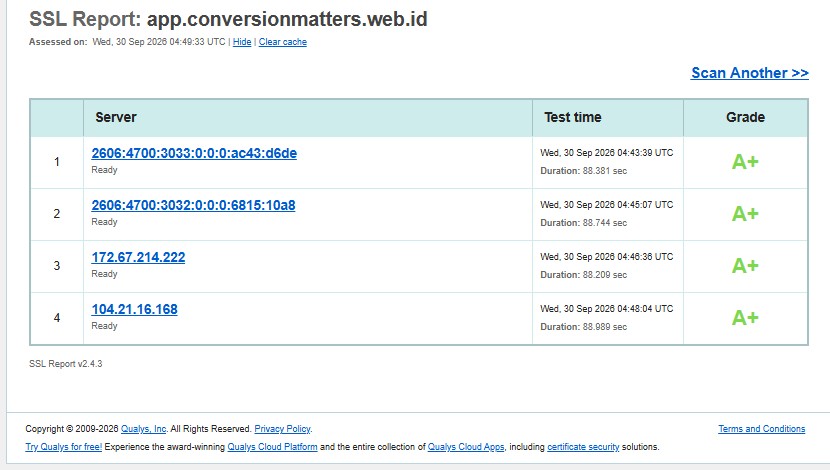
Task: Click Ready status under 104.21.16.168
Action: (x=104, y=326)
